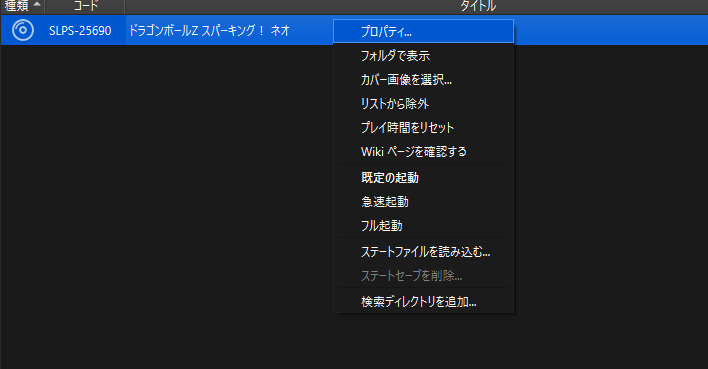The width and height of the screenshot is (708, 369).
Task: Launch game with 既定の起動
Action: [424, 177]
